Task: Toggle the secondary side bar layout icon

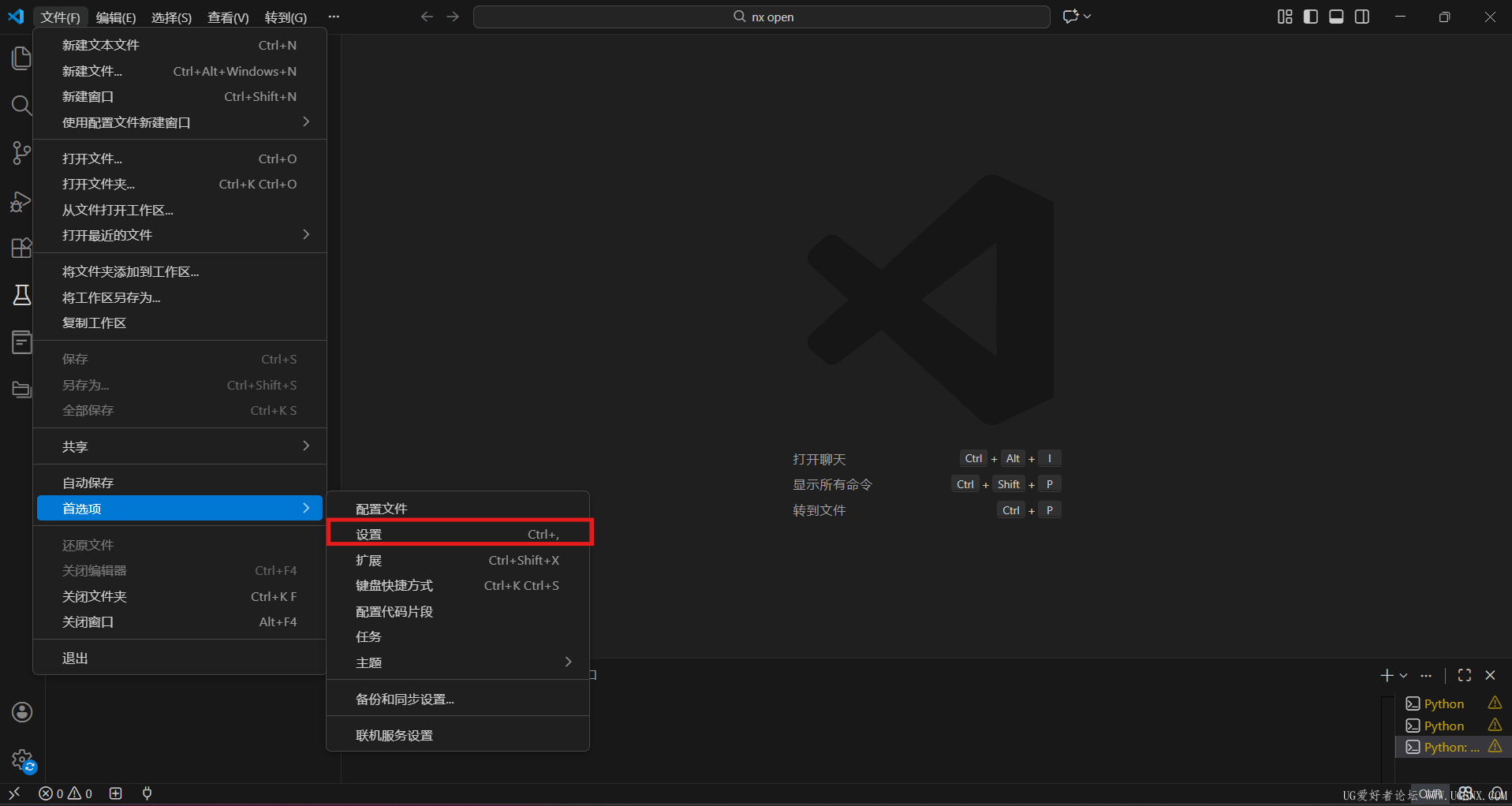Action: click(1362, 17)
